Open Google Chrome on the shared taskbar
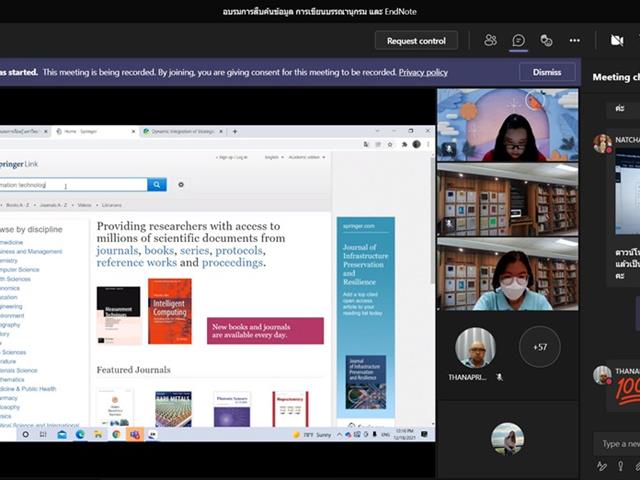 [116, 435]
